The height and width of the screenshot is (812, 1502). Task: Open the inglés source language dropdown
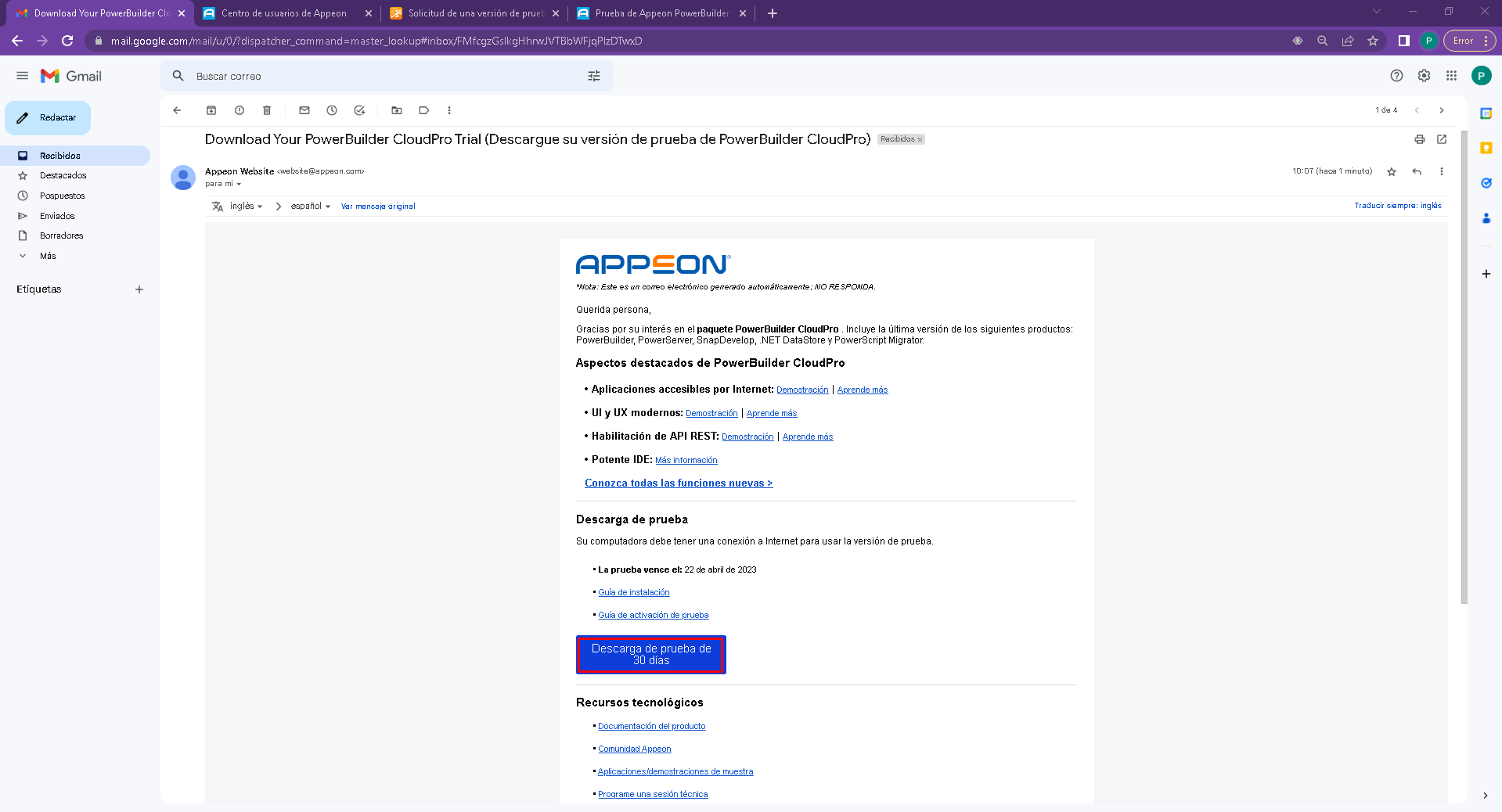click(246, 207)
